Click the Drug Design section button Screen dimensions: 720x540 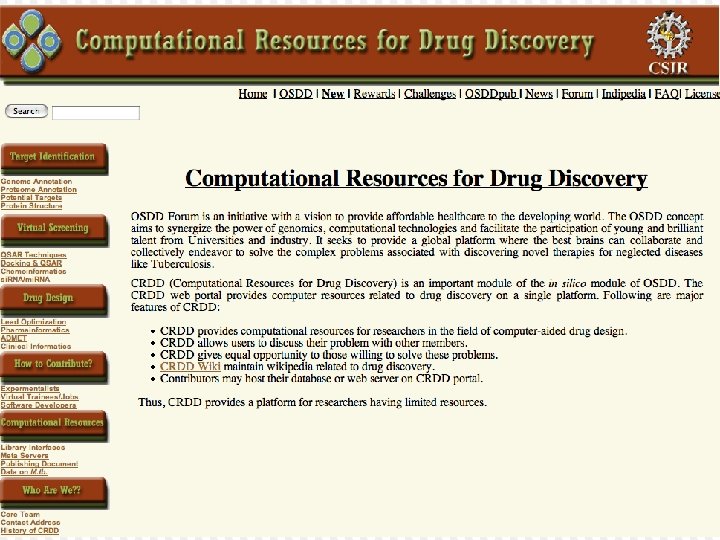54,300
